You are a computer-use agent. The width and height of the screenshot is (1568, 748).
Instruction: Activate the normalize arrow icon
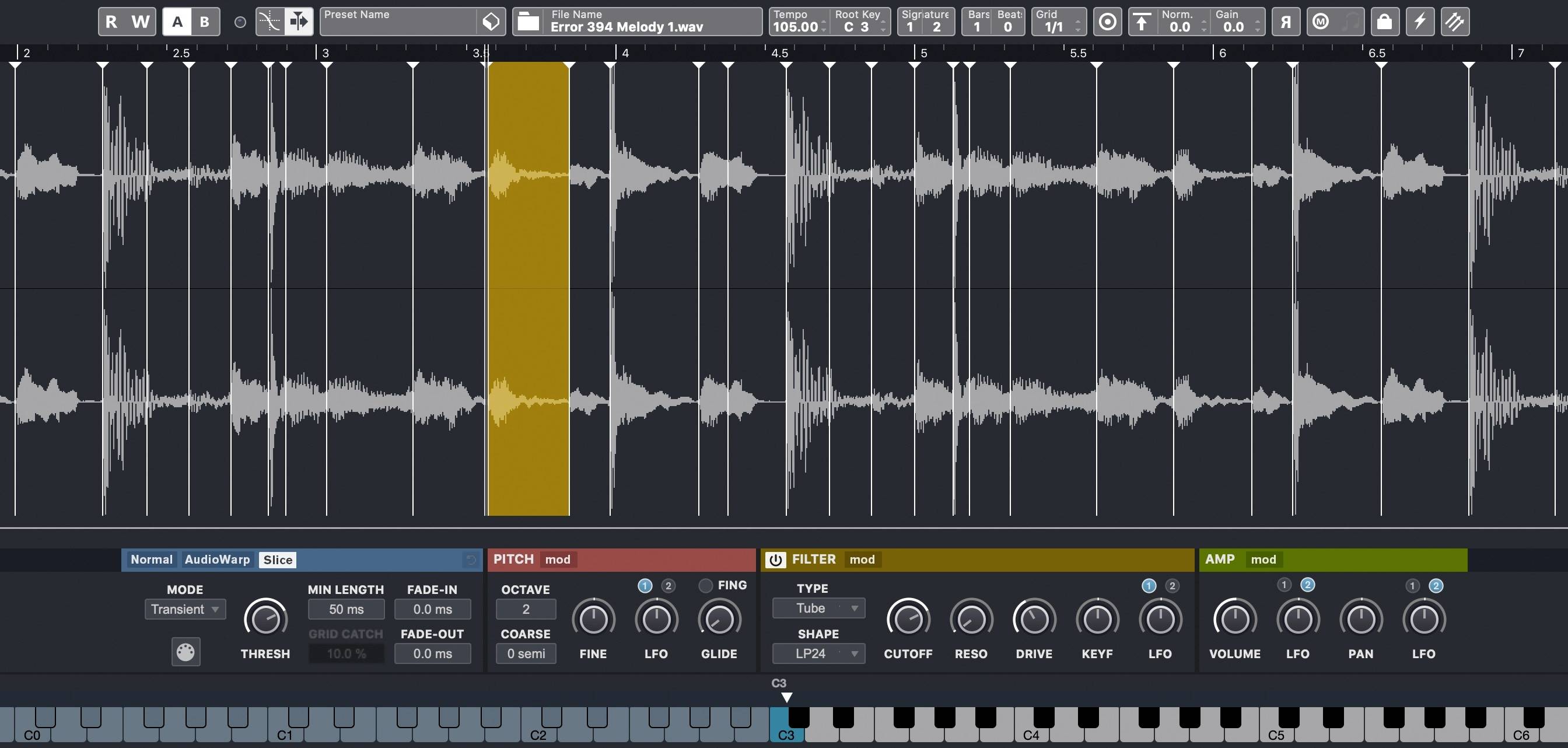(1142, 22)
